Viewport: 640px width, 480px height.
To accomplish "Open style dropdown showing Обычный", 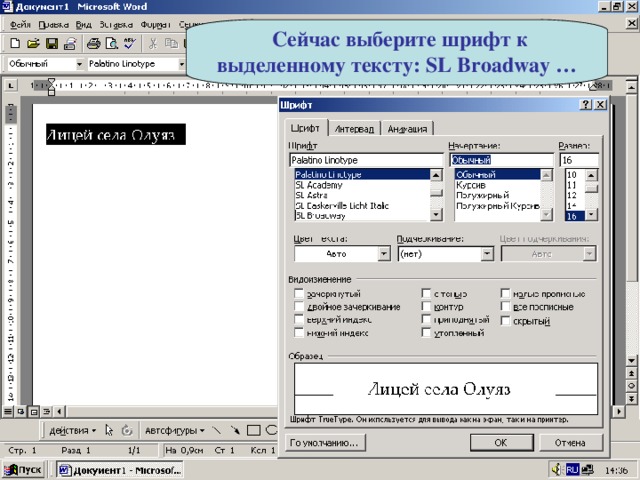I will [79, 64].
